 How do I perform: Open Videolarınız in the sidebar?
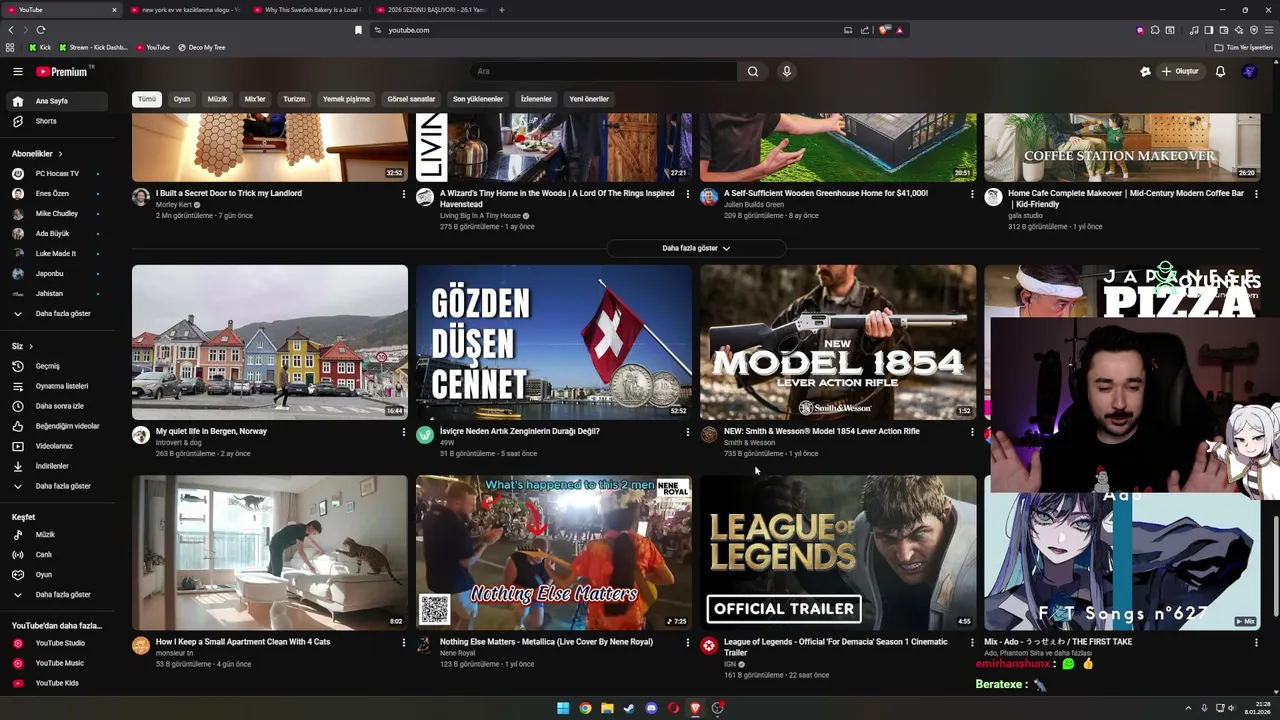(55, 446)
